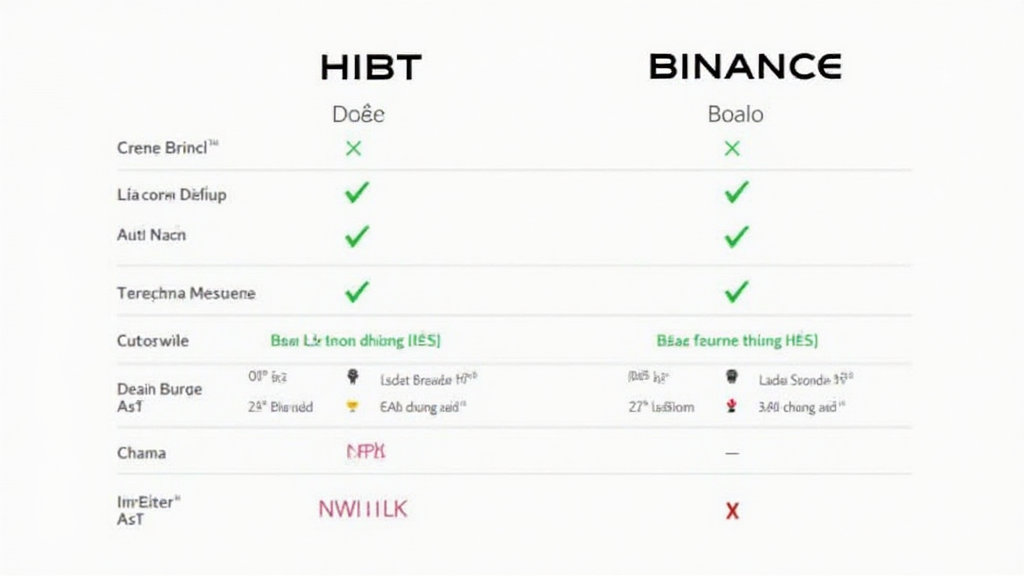Click the red NWIILK text
The width and height of the screenshot is (1024, 576).
click(x=363, y=509)
